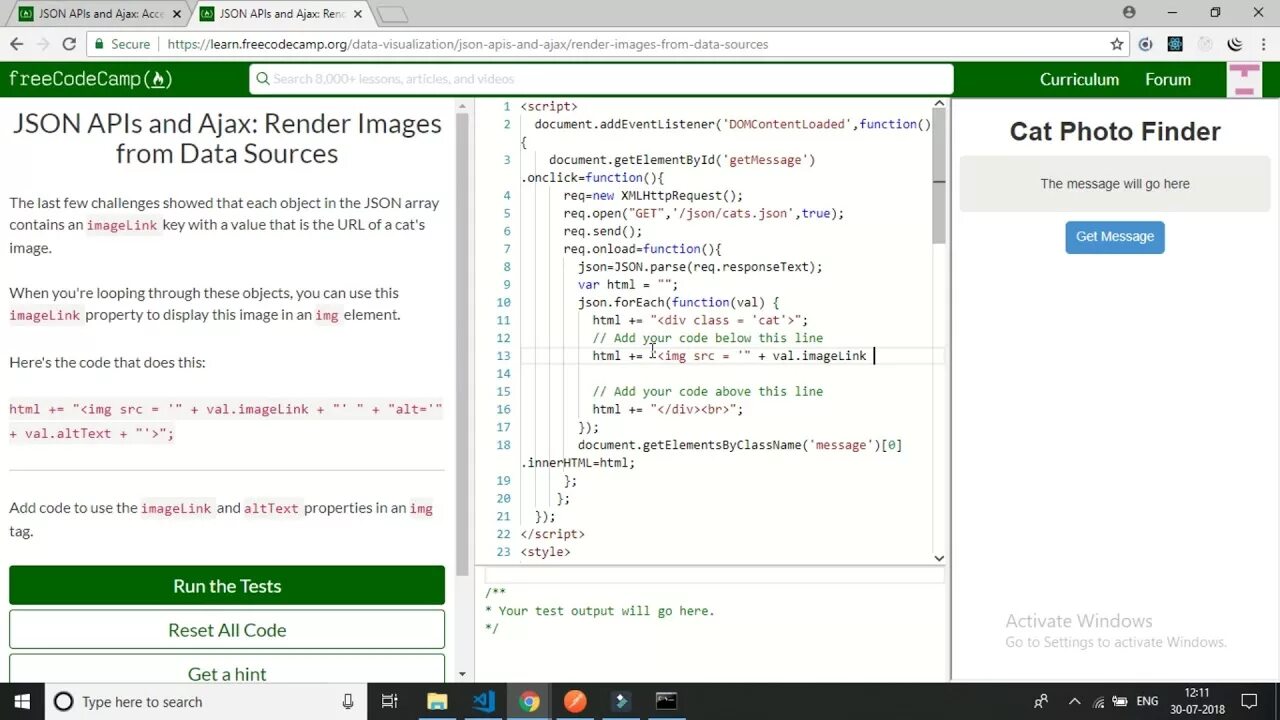1280x720 pixels.
Task: Click the Chrome icon in the taskbar
Action: click(x=529, y=702)
